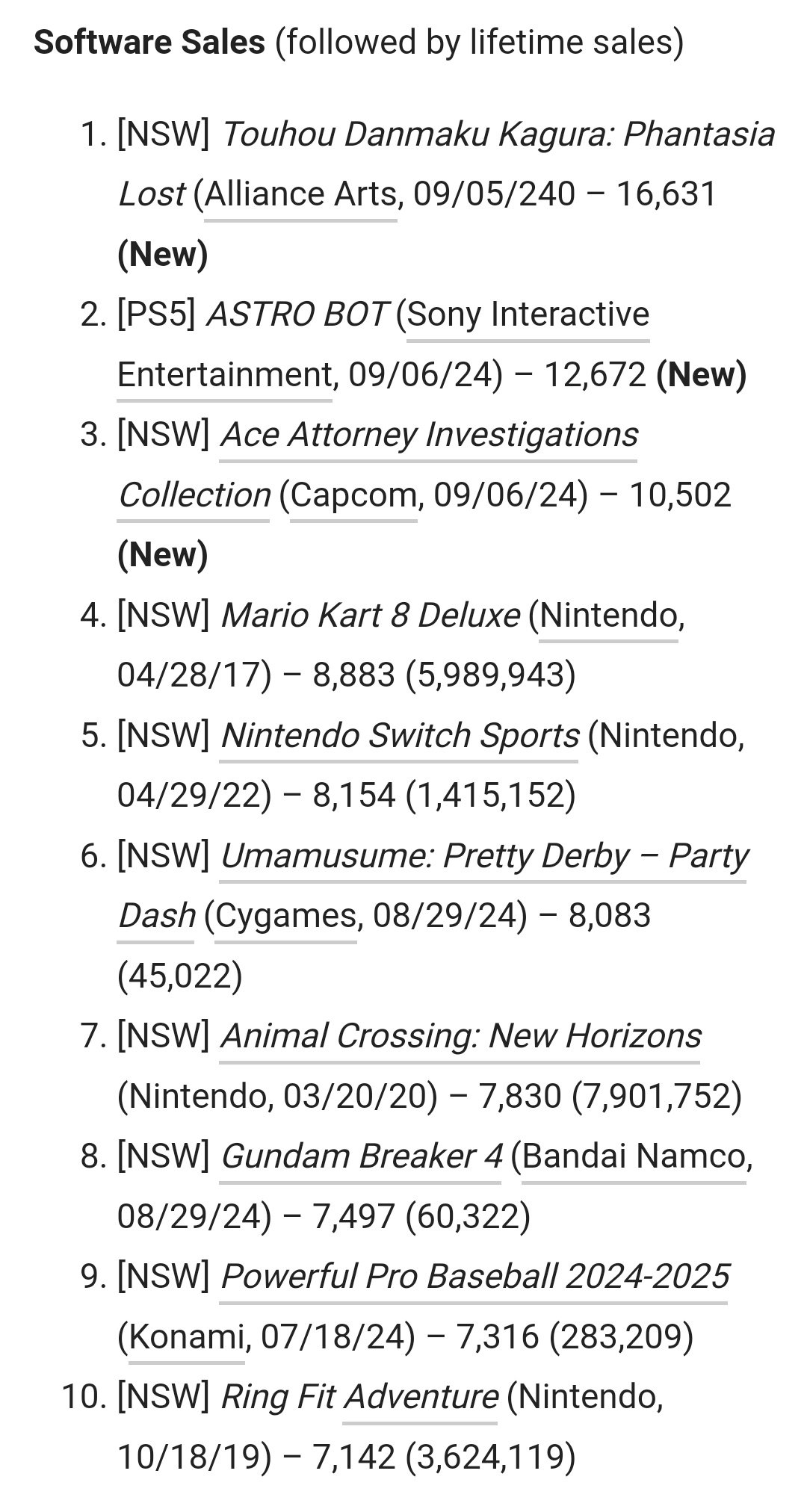The image size is (807, 1512).
Task: Open the Ring Fit Adventure link
Action: click(359, 1397)
